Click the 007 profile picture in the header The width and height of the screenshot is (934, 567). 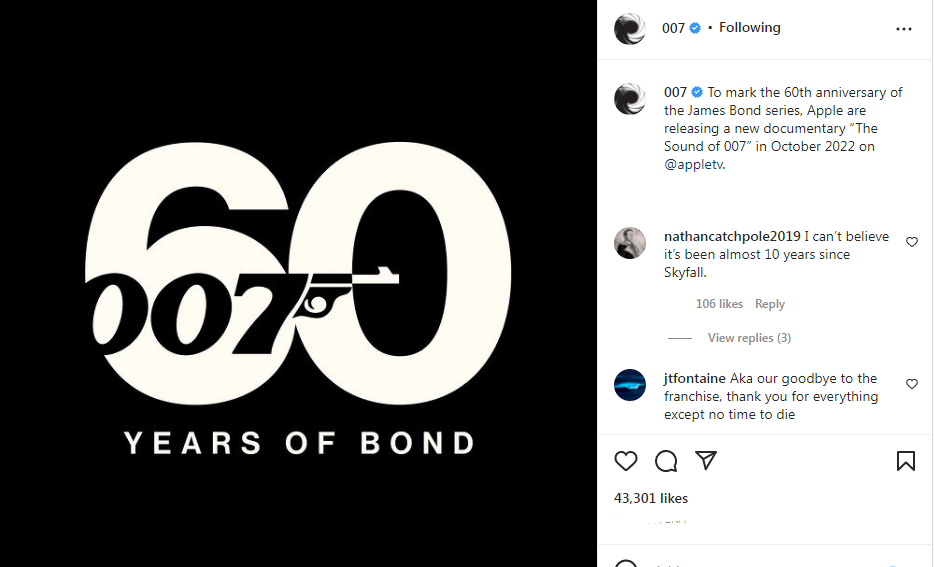(630, 29)
